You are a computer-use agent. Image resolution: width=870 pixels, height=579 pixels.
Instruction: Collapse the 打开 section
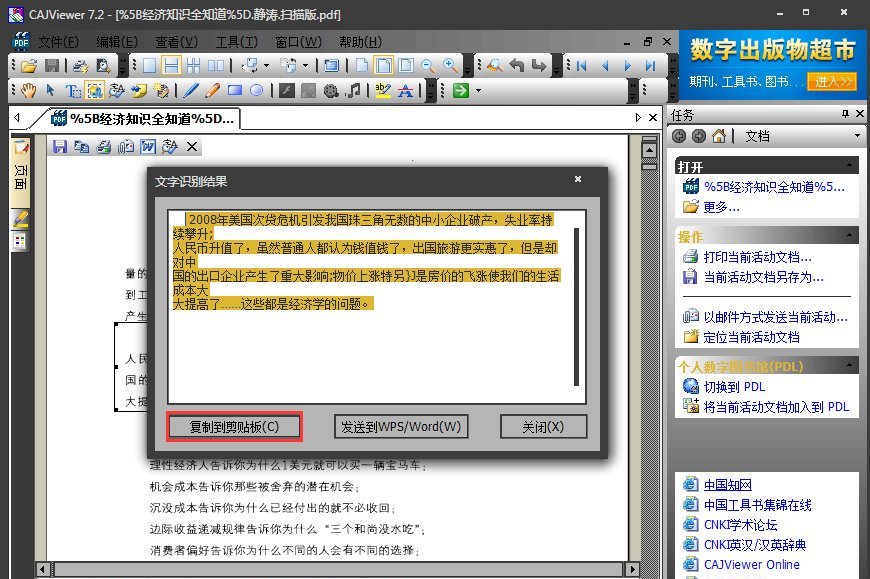click(849, 165)
